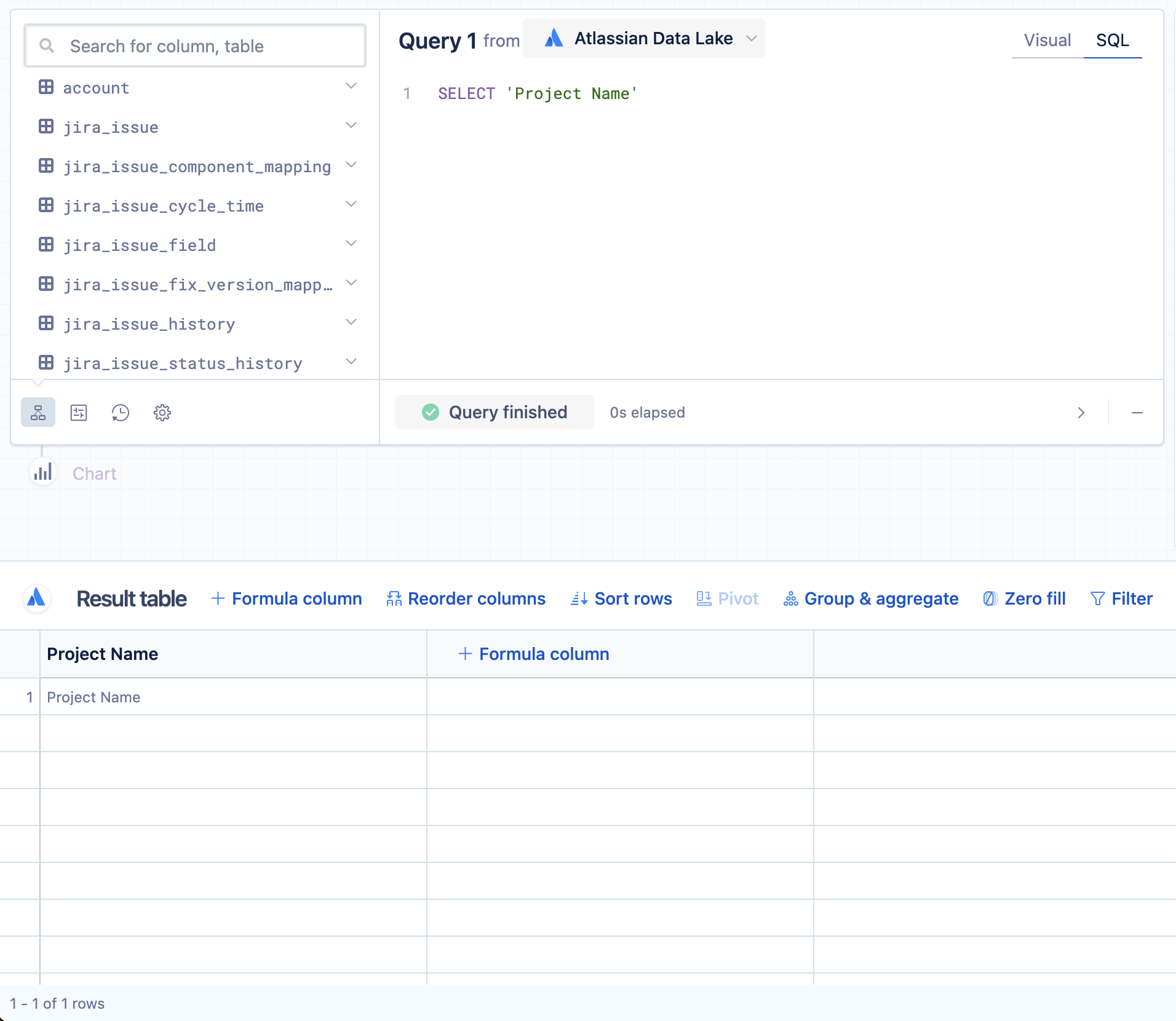
Task: Click table icon beside jira_issue_cycle_time
Action: point(46,205)
